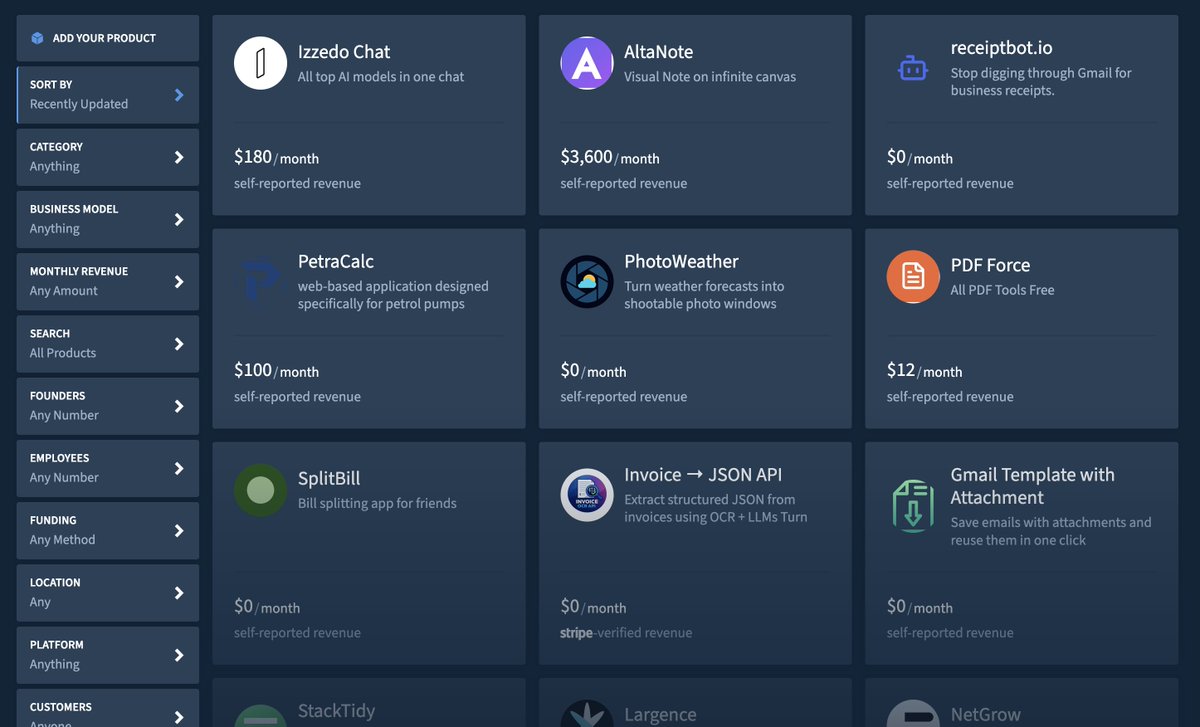Expand the Employees filter chevron
1200x727 pixels.
tap(179, 468)
